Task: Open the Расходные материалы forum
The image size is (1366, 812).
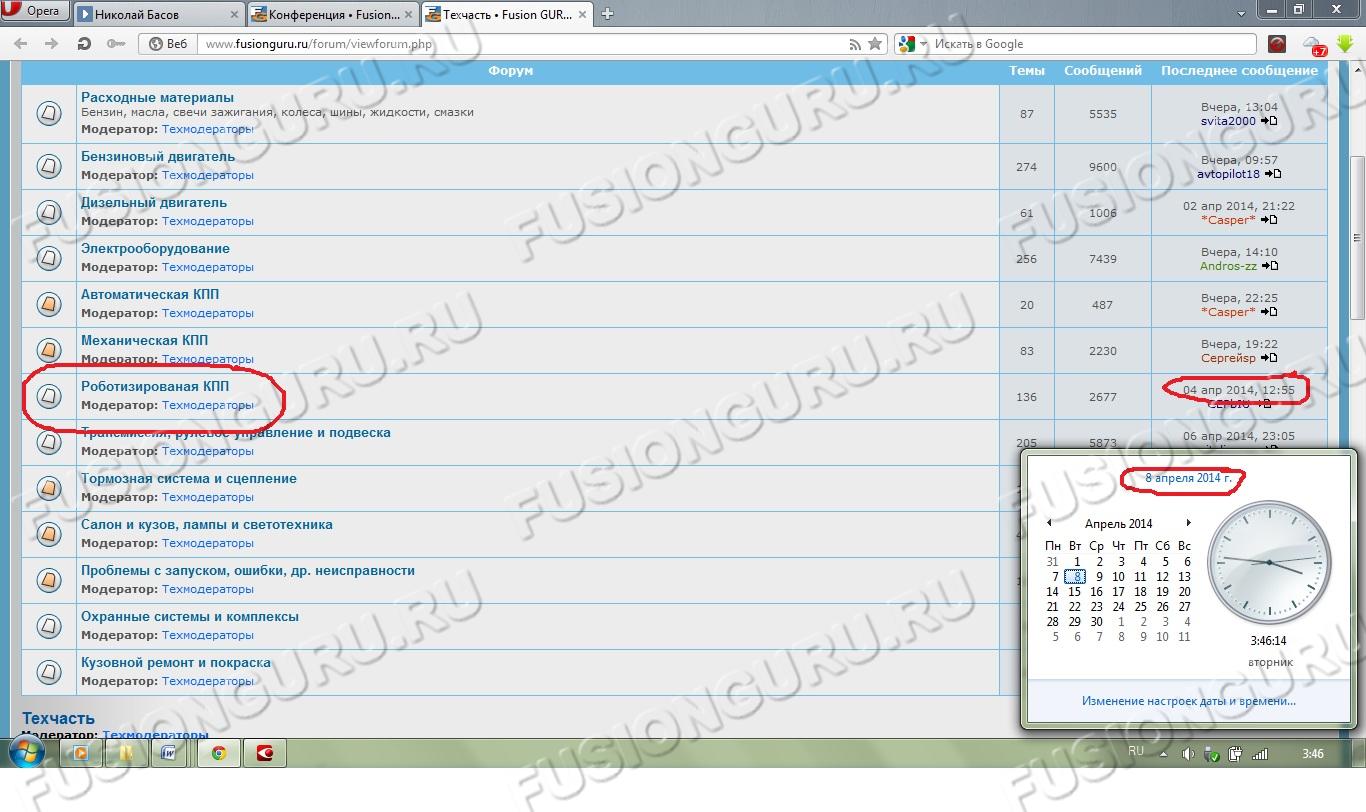Action: (157, 97)
